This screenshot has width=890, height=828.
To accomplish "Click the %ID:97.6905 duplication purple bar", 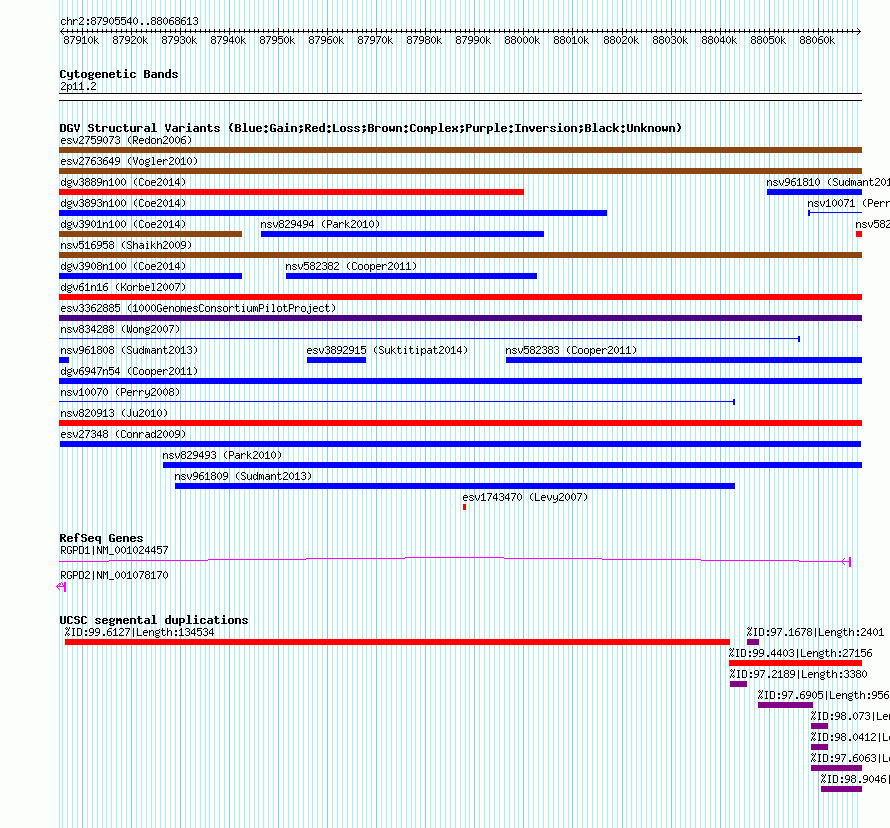I will [786, 705].
